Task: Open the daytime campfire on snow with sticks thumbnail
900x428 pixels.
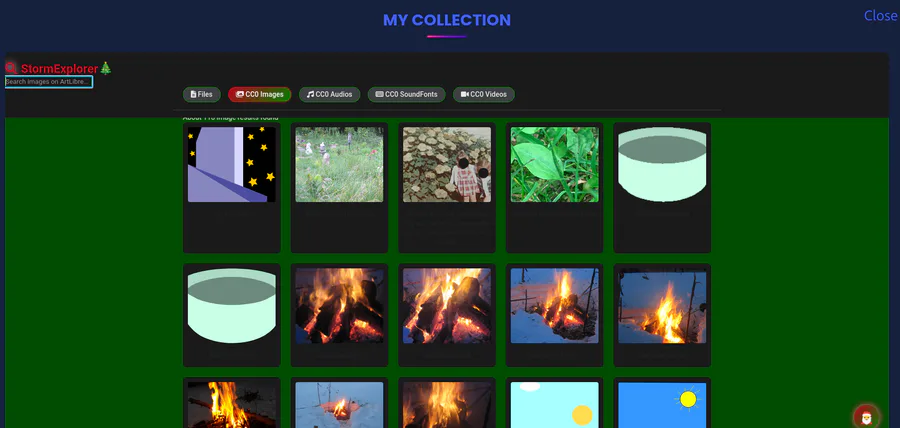Action: tap(554, 306)
